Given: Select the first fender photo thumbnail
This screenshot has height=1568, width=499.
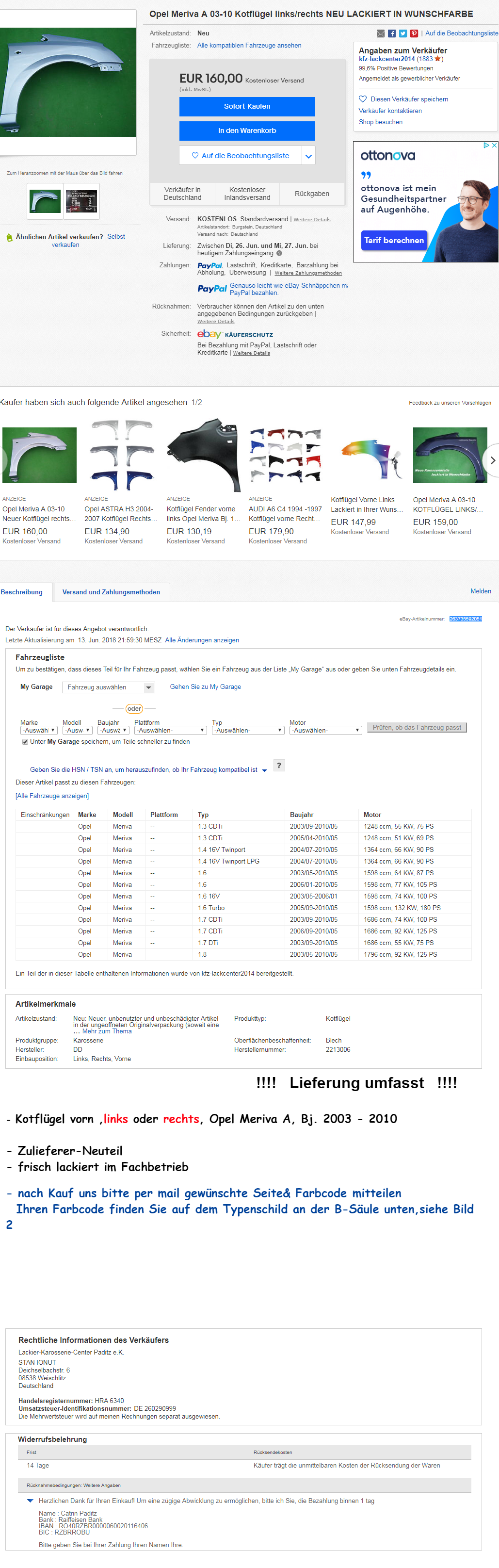Looking at the screenshot, I should pos(45,201).
